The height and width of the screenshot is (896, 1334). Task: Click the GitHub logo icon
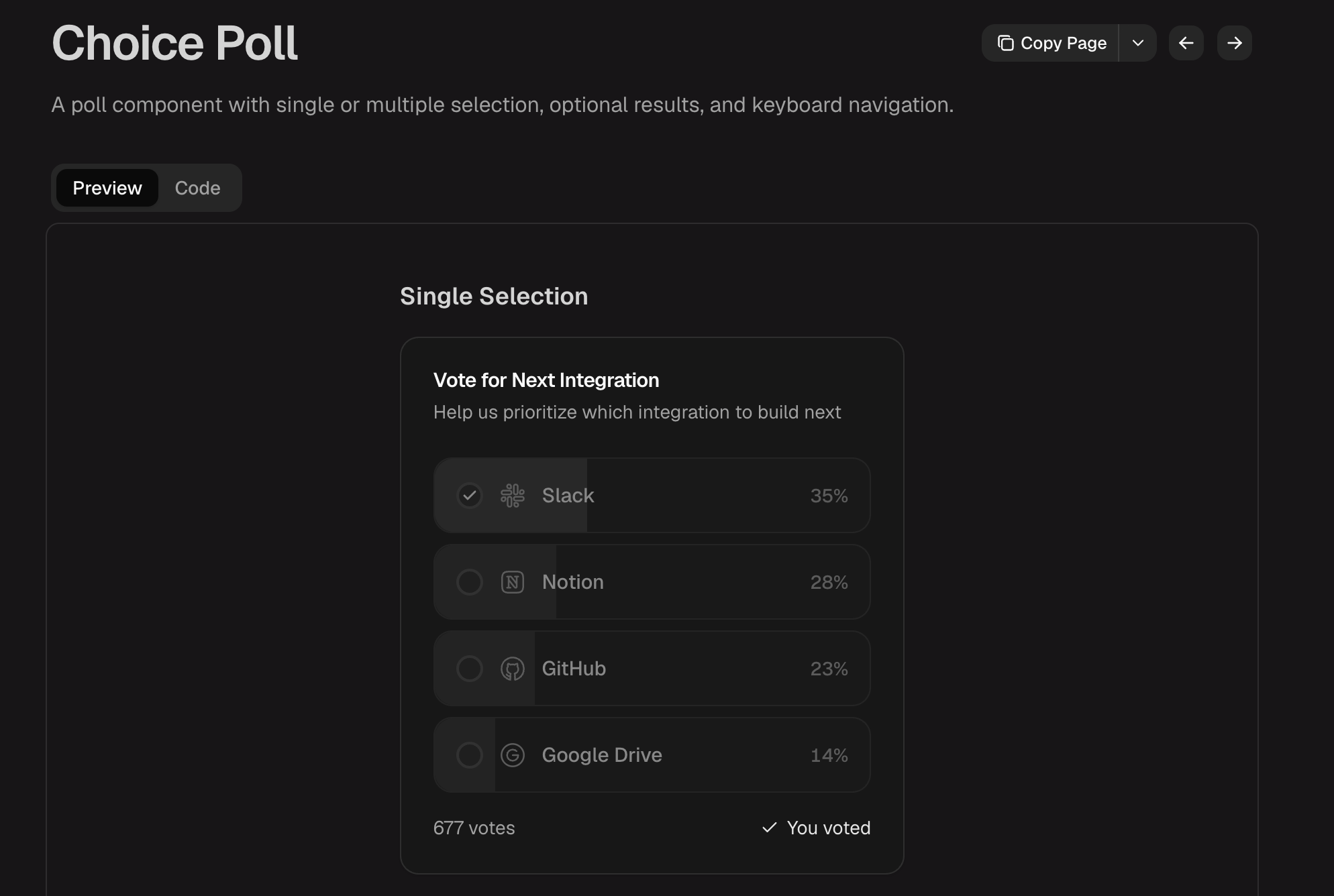coord(513,669)
